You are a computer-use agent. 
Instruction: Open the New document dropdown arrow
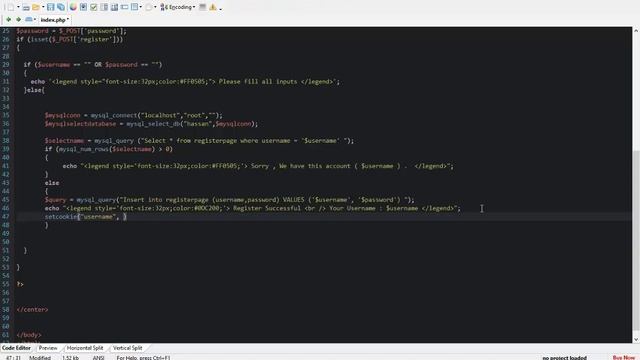18,7
